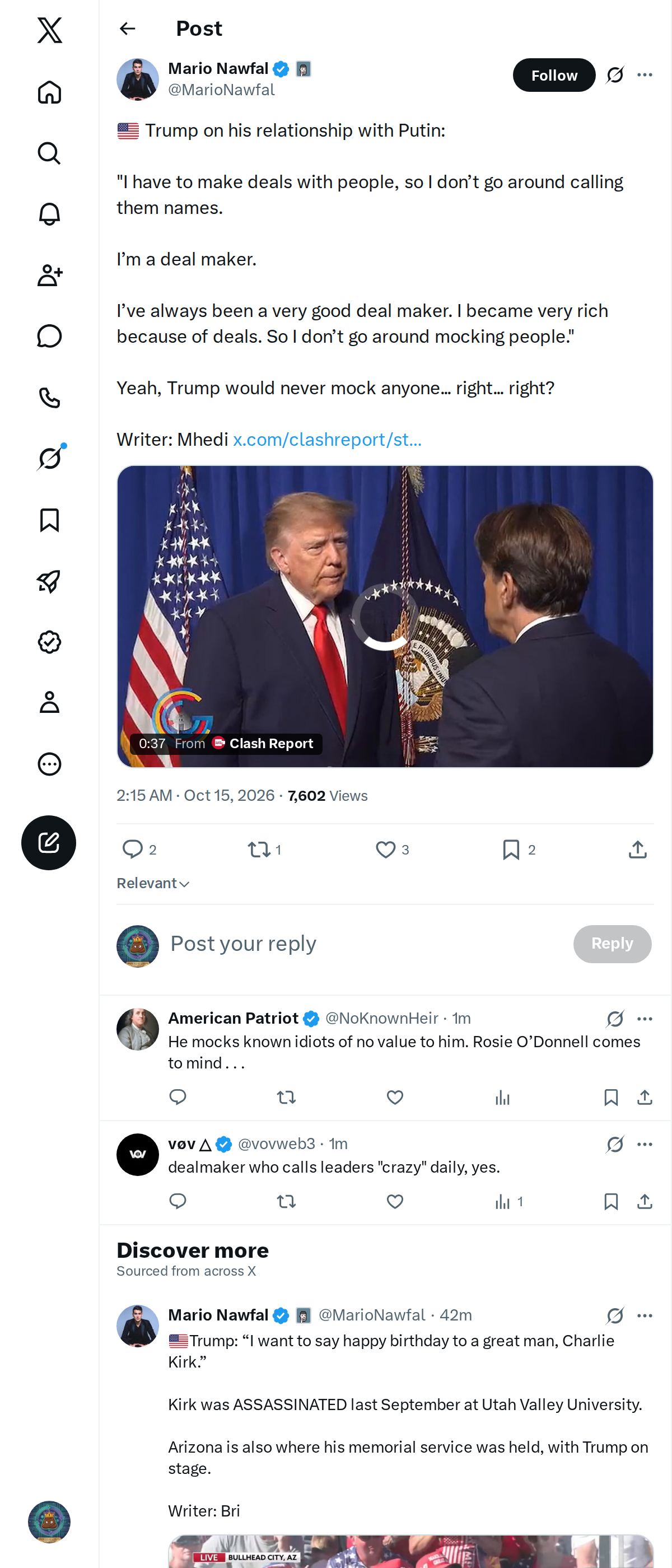Open the Home icon in sidebar
This screenshot has height=1568, width=672.
click(x=49, y=92)
